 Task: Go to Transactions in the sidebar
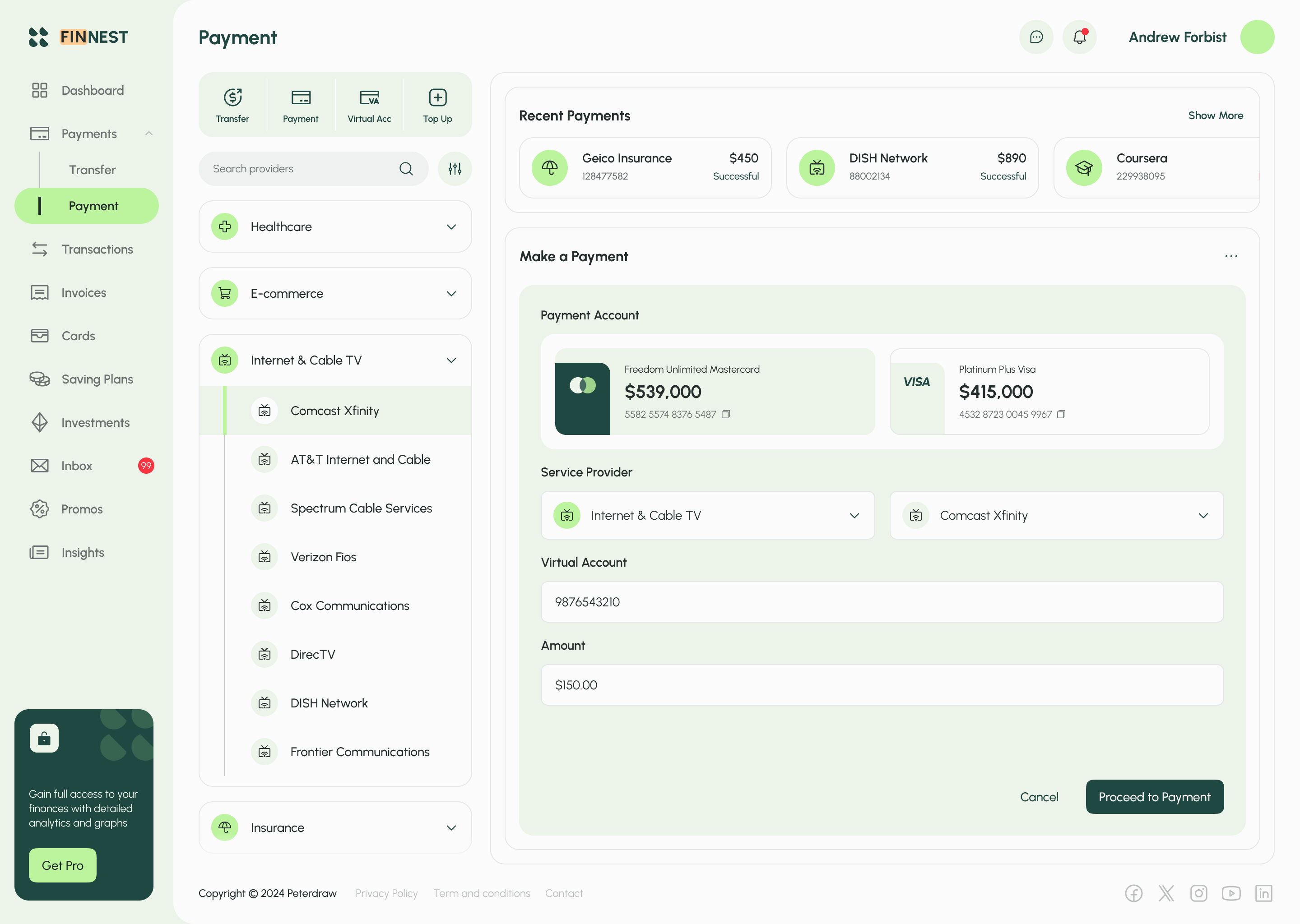[97, 249]
